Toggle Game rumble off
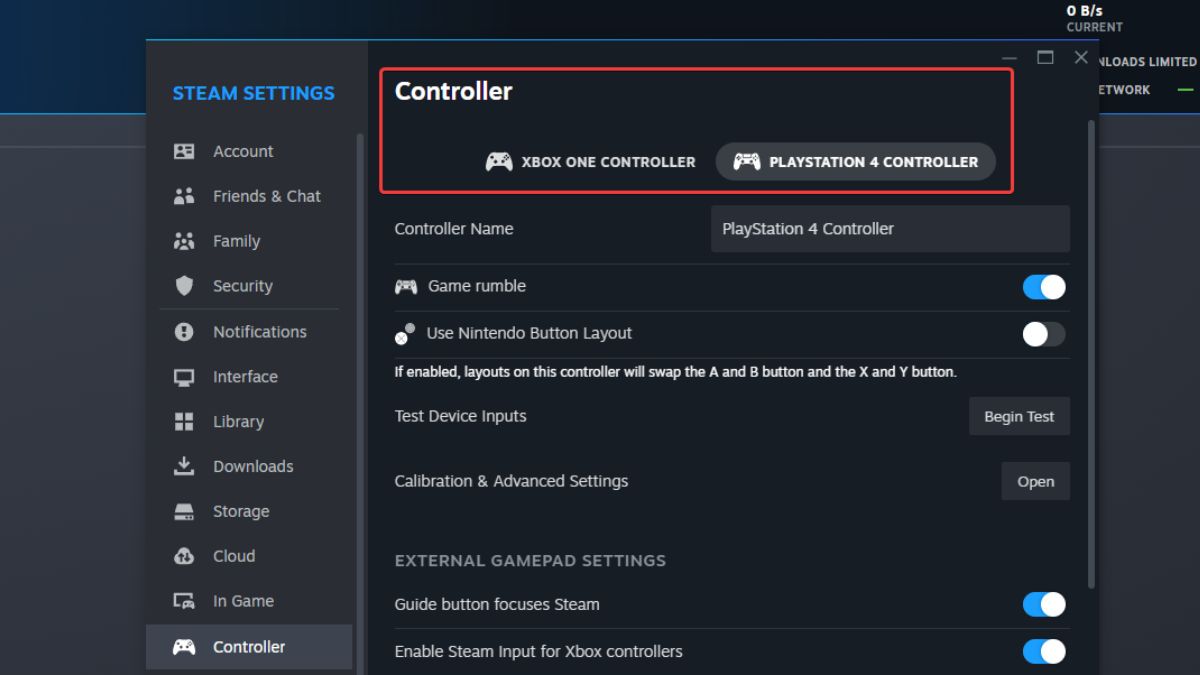Screen dimensions: 1200x675 tap(1044, 287)
